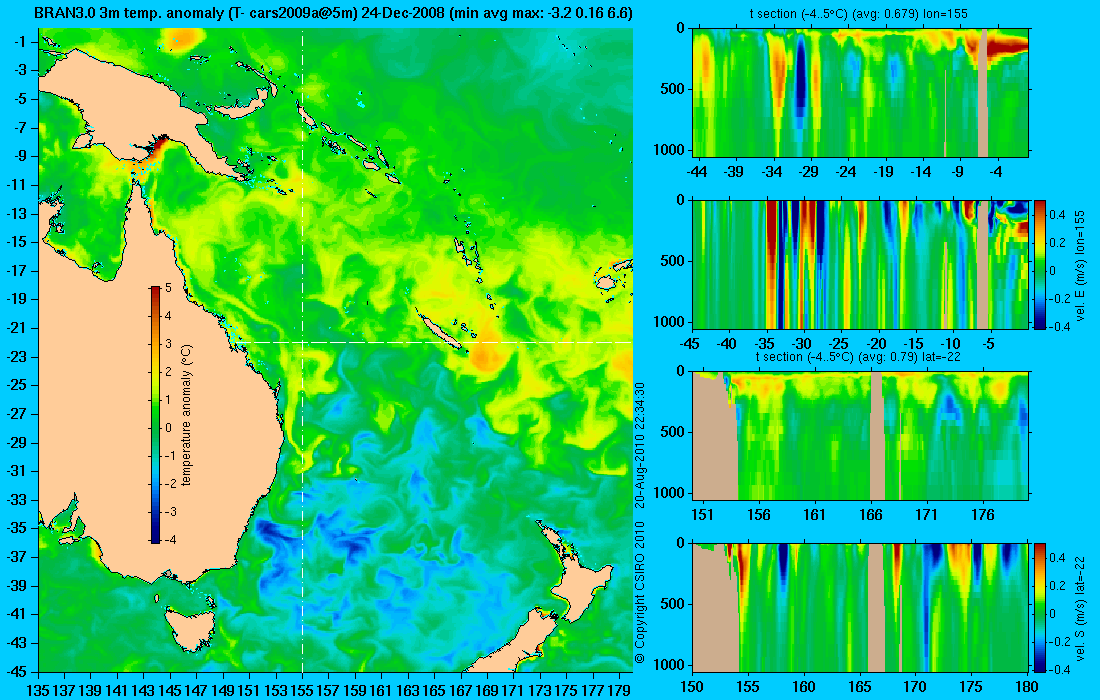The width and height of the screenshot is (1100, 700).
Task: Click the '180' tick under vel. S section
Action: click(x=1027, y=687)
